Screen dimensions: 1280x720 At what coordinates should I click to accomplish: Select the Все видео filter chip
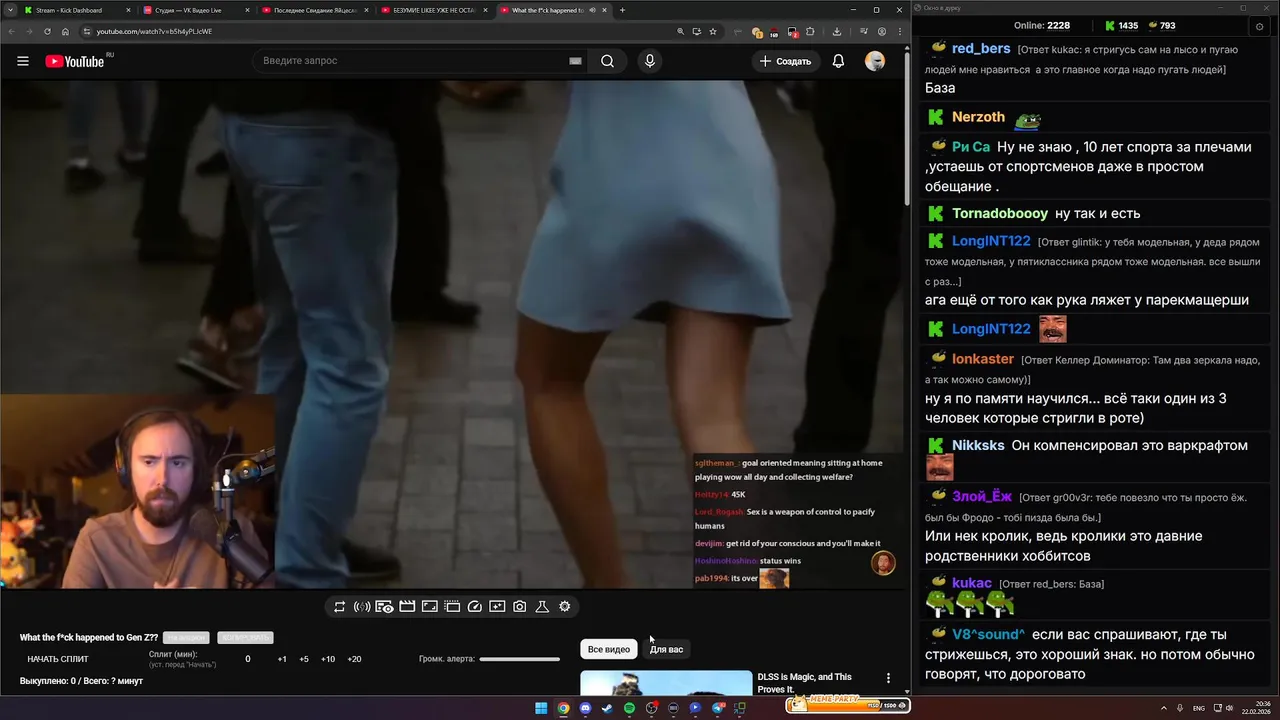(609, 649)
